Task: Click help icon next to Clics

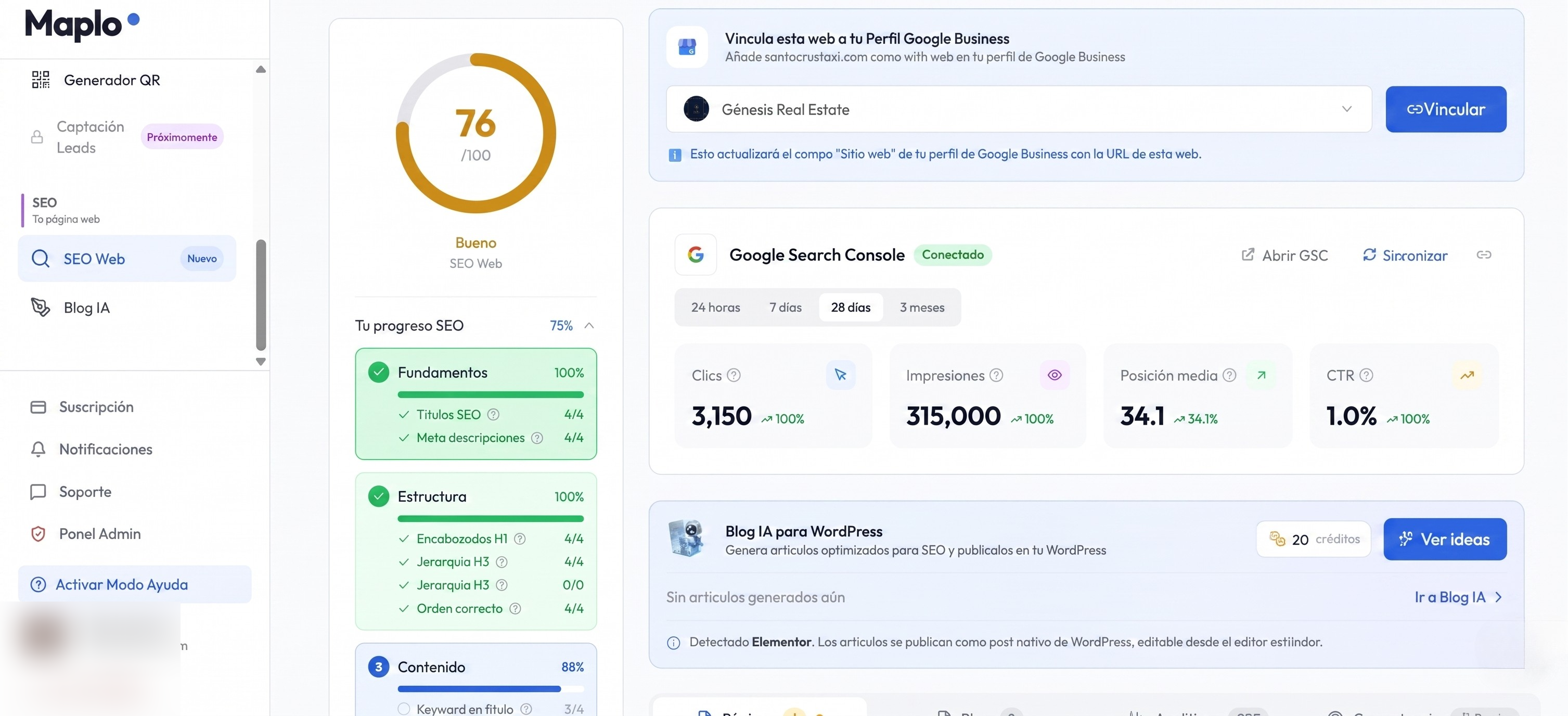Action: 734,376
